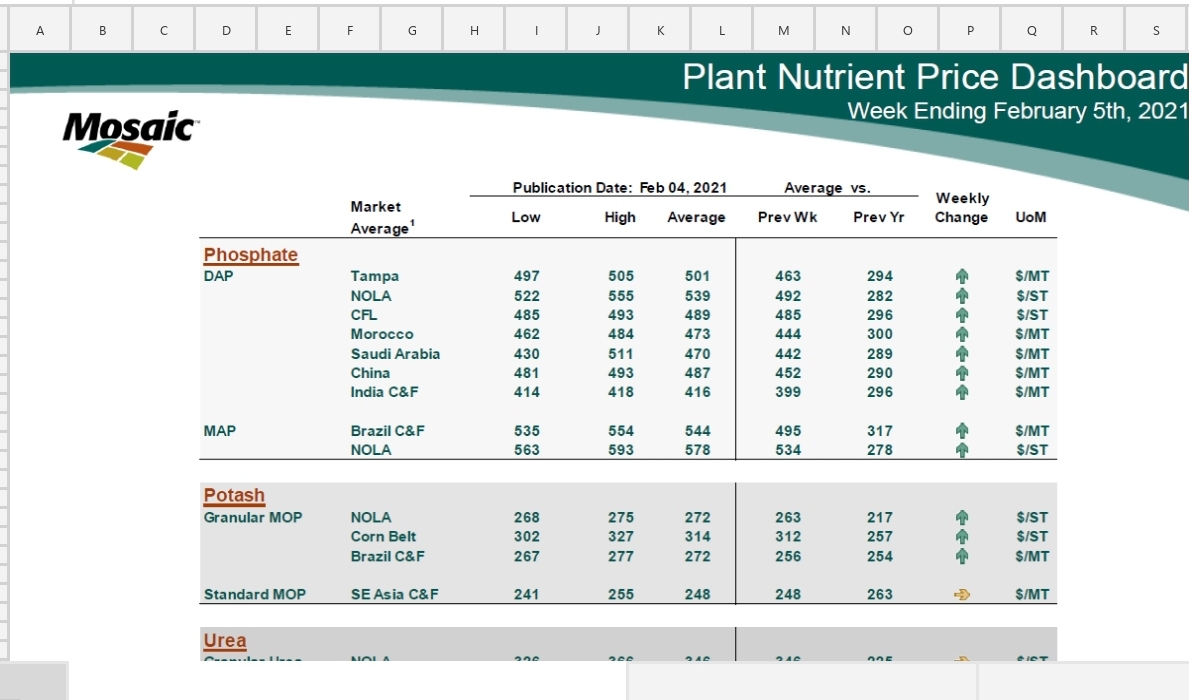
Task: Click weekly change arrow for MAP Brazil C&F
Action: point(962,431)
